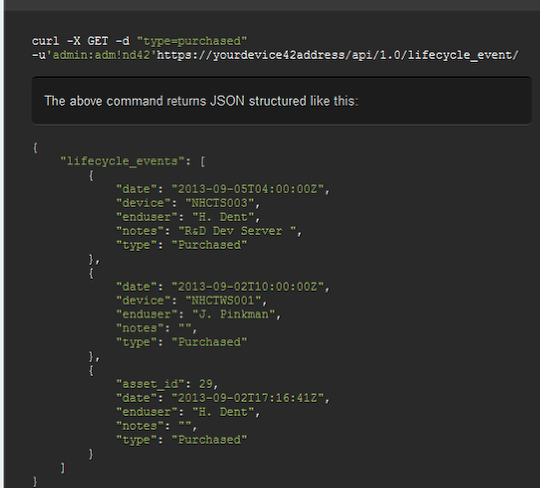The width and height of the screenshot is (540, 488).
Task: Select the "type=purchased" parameter string
Action: pyautogui.click(x=192, y=41)
